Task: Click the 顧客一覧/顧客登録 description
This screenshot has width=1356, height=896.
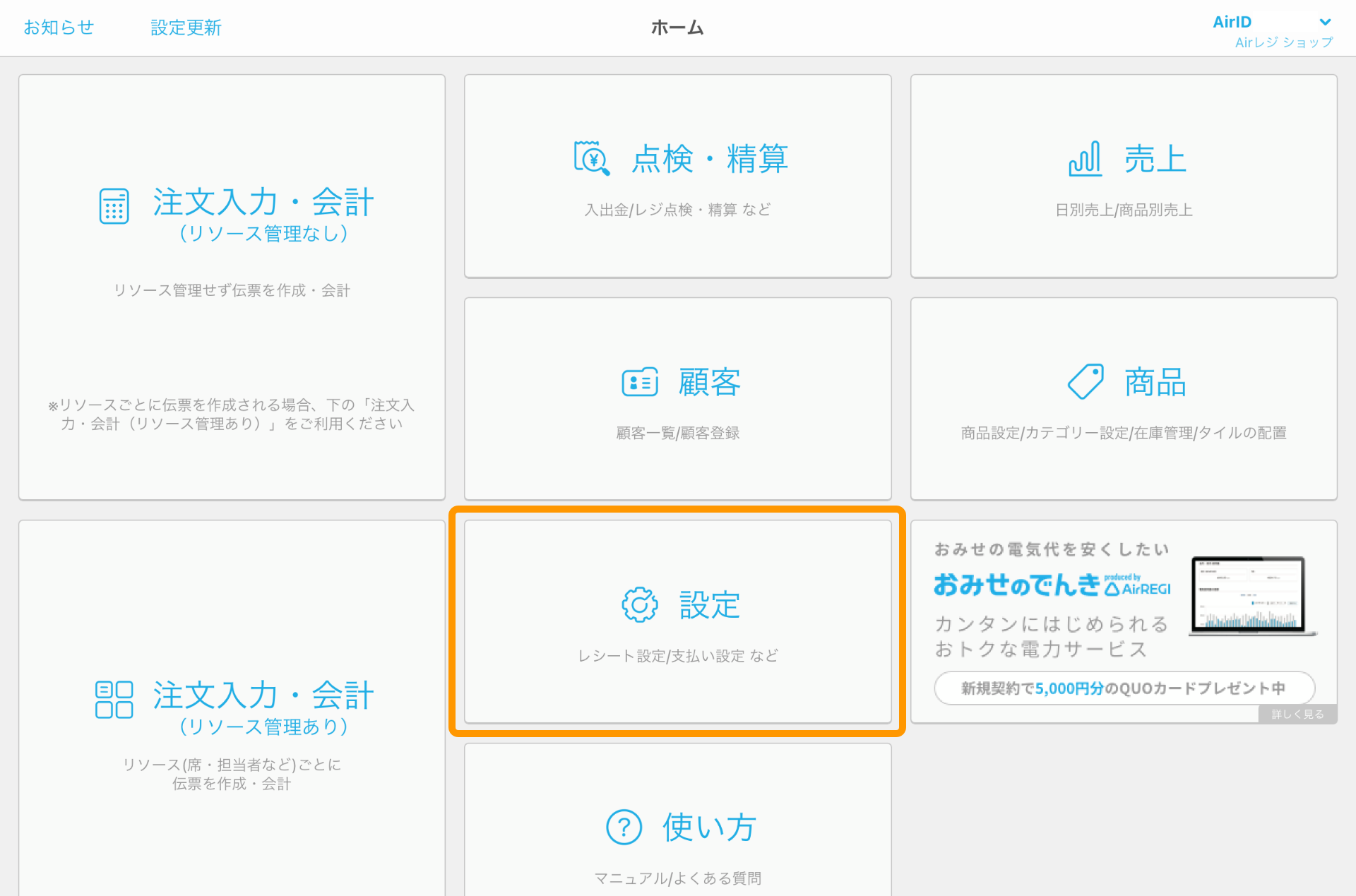Action: pyautogui.click(x=677, y=433)
